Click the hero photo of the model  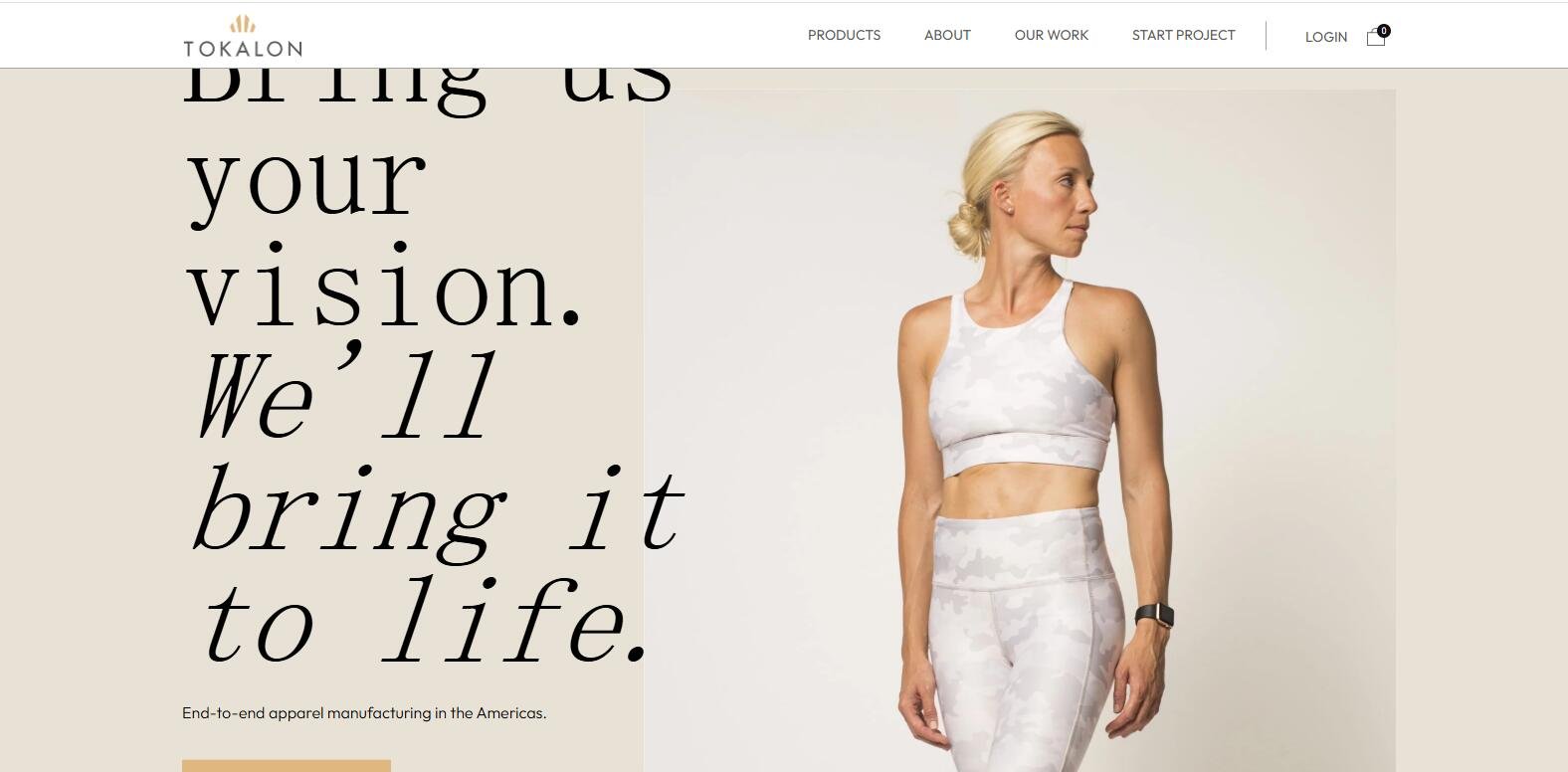(x=1020, y=430)
